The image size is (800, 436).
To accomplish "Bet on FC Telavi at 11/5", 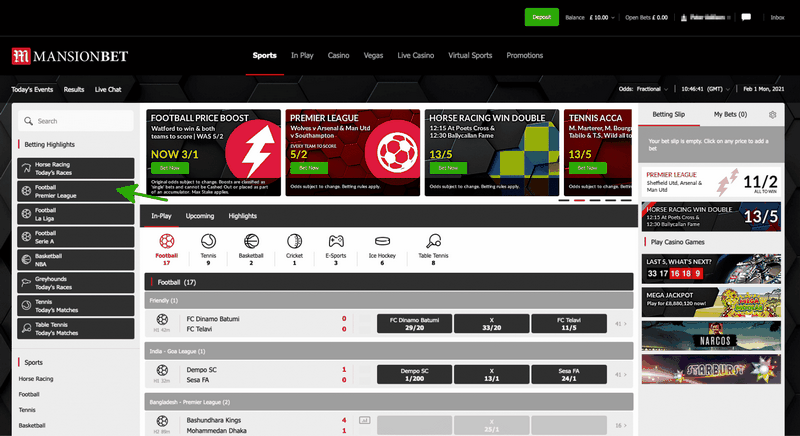I will pyautogui.click(x=568, y=323).
